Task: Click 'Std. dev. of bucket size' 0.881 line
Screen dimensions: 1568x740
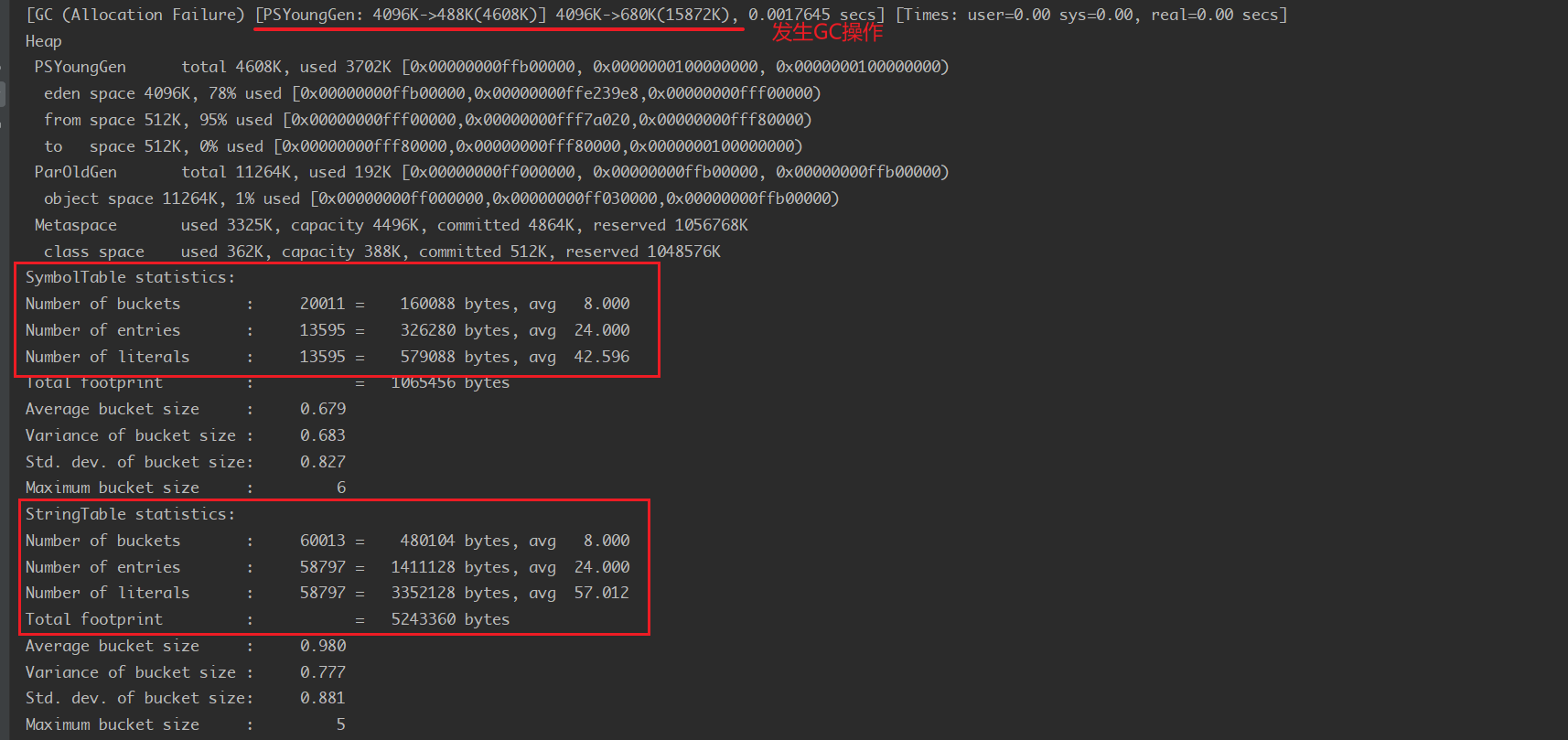Action: click(186, 698)
